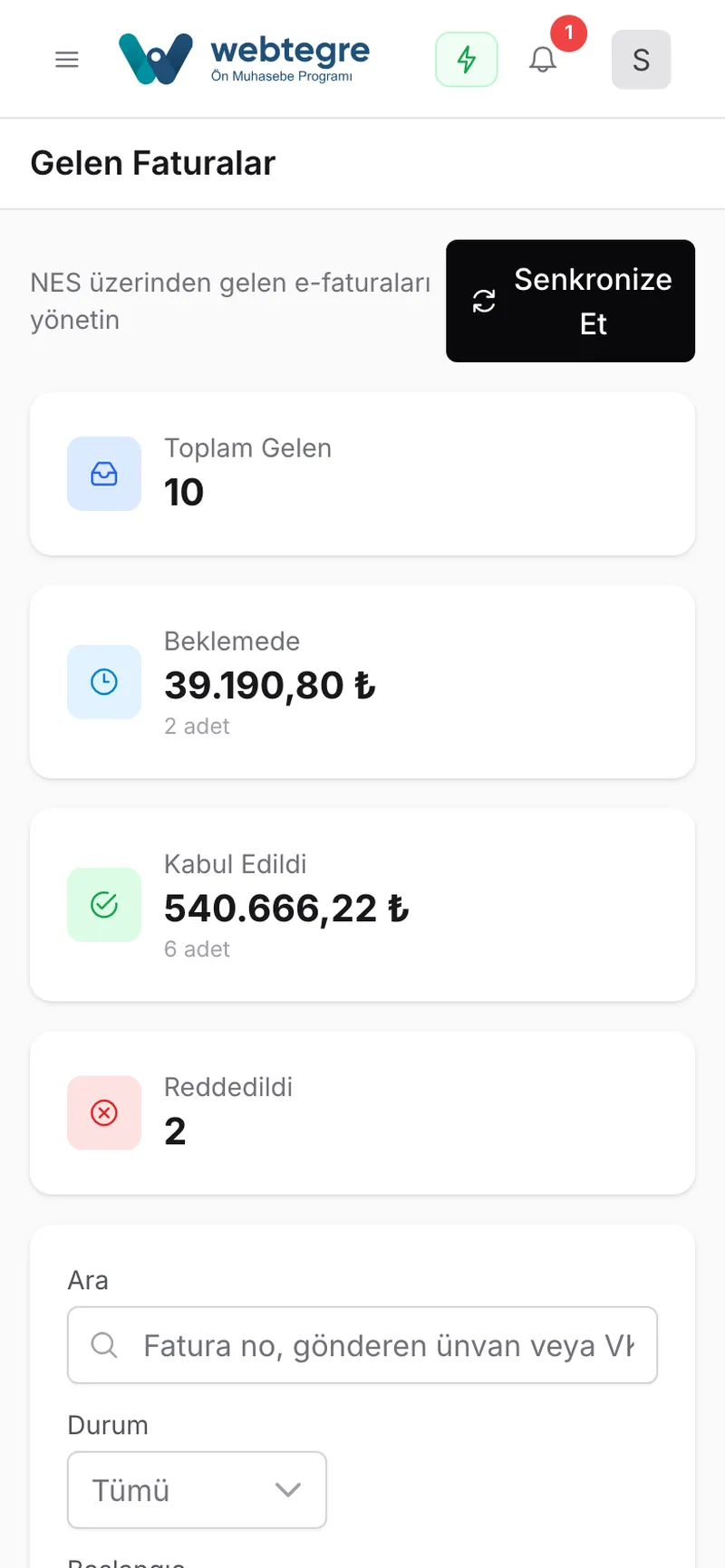Click the magnifier icon in search box
725x1568 pixels.
tap(104, 1345)
